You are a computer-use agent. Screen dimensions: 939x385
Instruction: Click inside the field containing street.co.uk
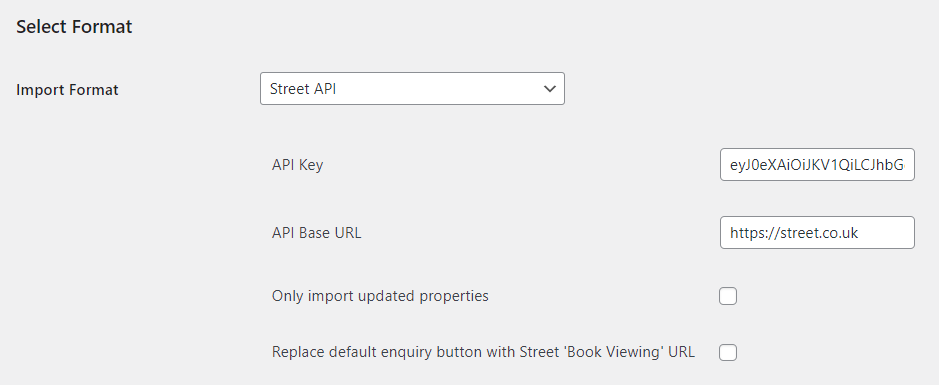[817, 232]
